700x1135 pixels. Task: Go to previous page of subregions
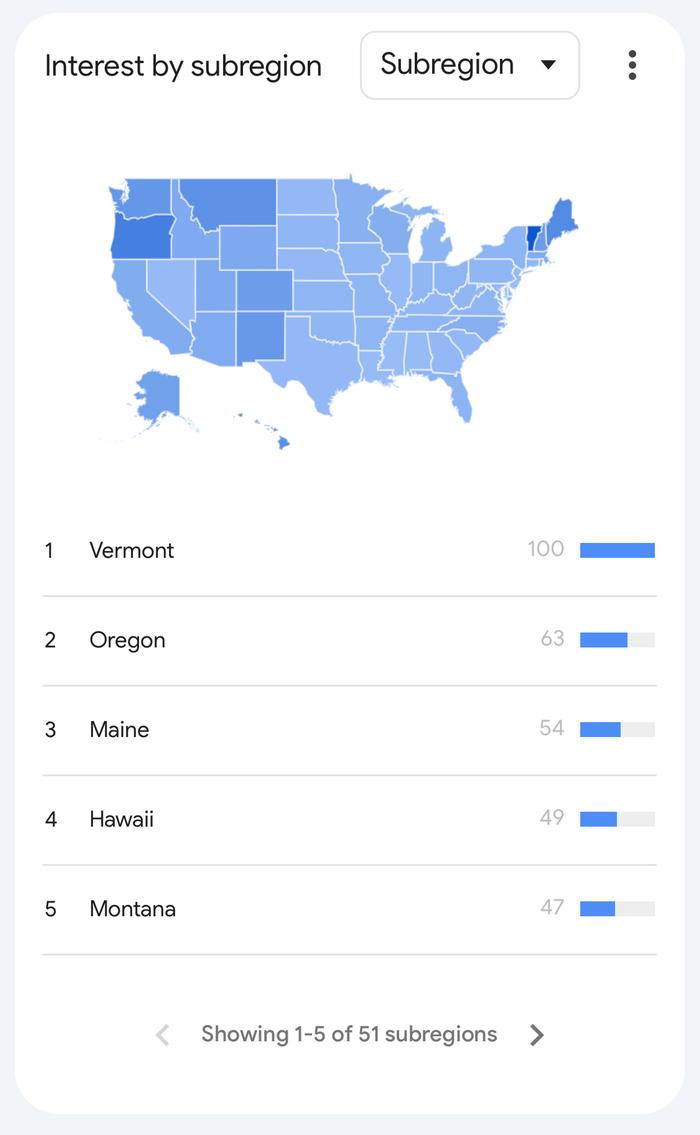coord(163,1035)
